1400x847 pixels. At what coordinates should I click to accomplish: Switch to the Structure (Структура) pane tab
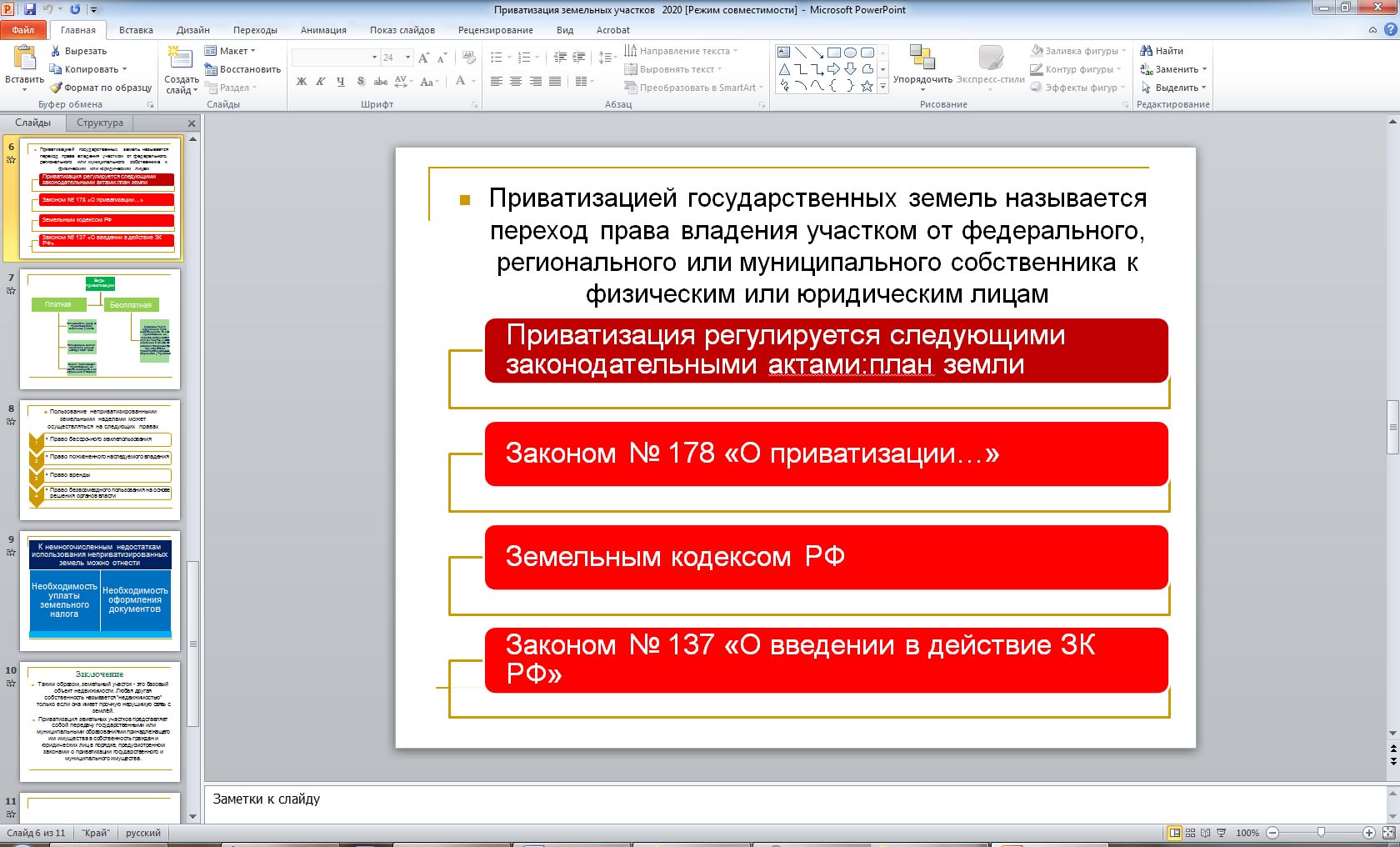(100, 123)
